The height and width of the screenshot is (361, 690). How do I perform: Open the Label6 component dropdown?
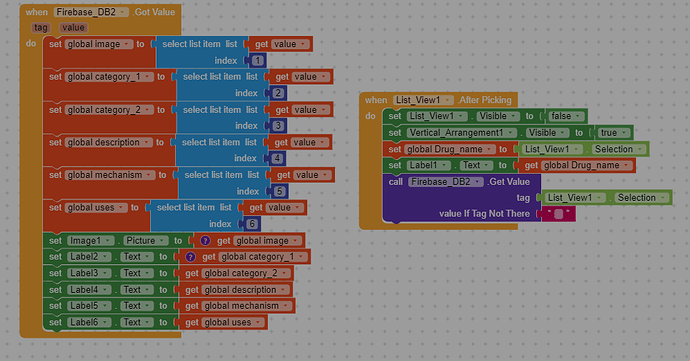pyautogui.click(x=89, y=322)
